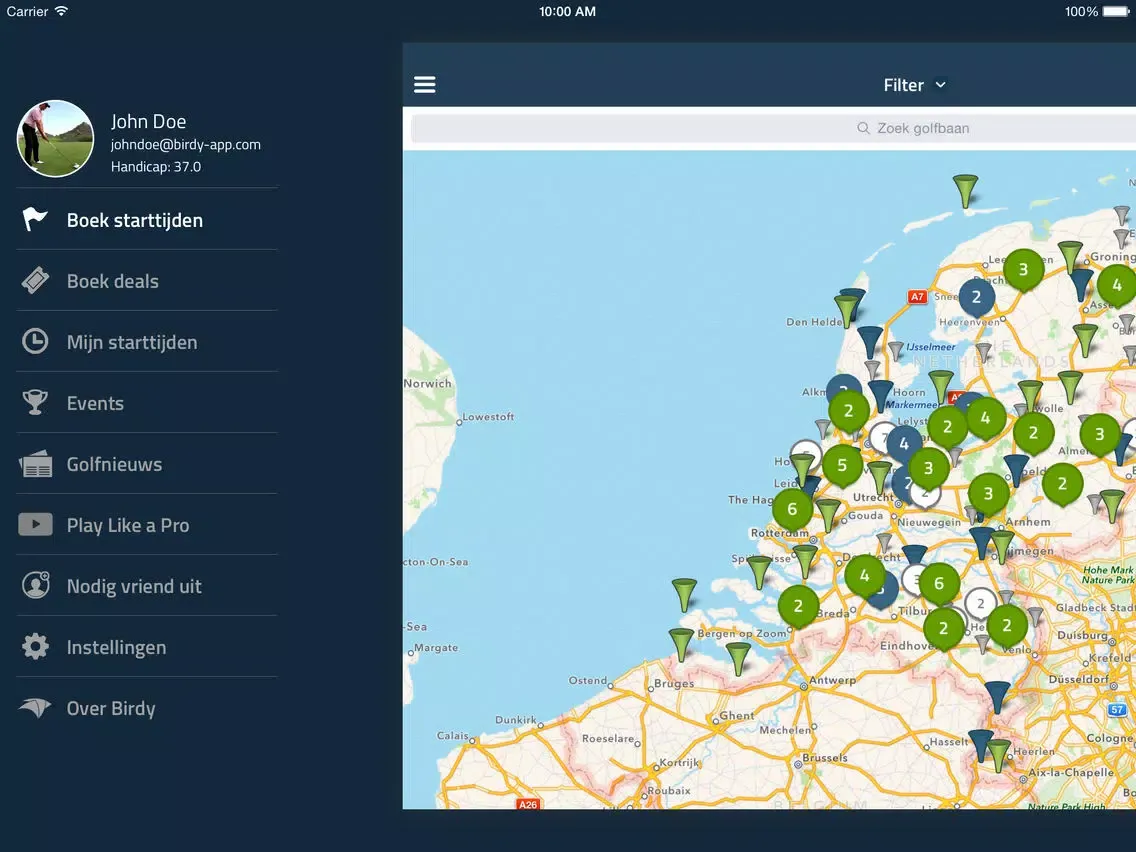Click the Norwich city label
The width and height of the screenshot is (1136, 852).
click(427, 383)
